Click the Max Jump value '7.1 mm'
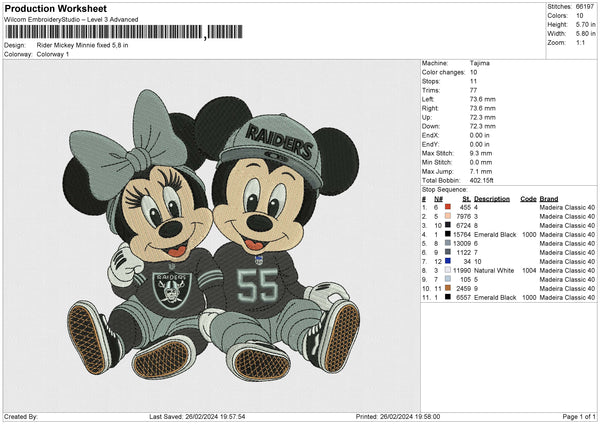Viewport: 600px width, 424px height. 481,171
